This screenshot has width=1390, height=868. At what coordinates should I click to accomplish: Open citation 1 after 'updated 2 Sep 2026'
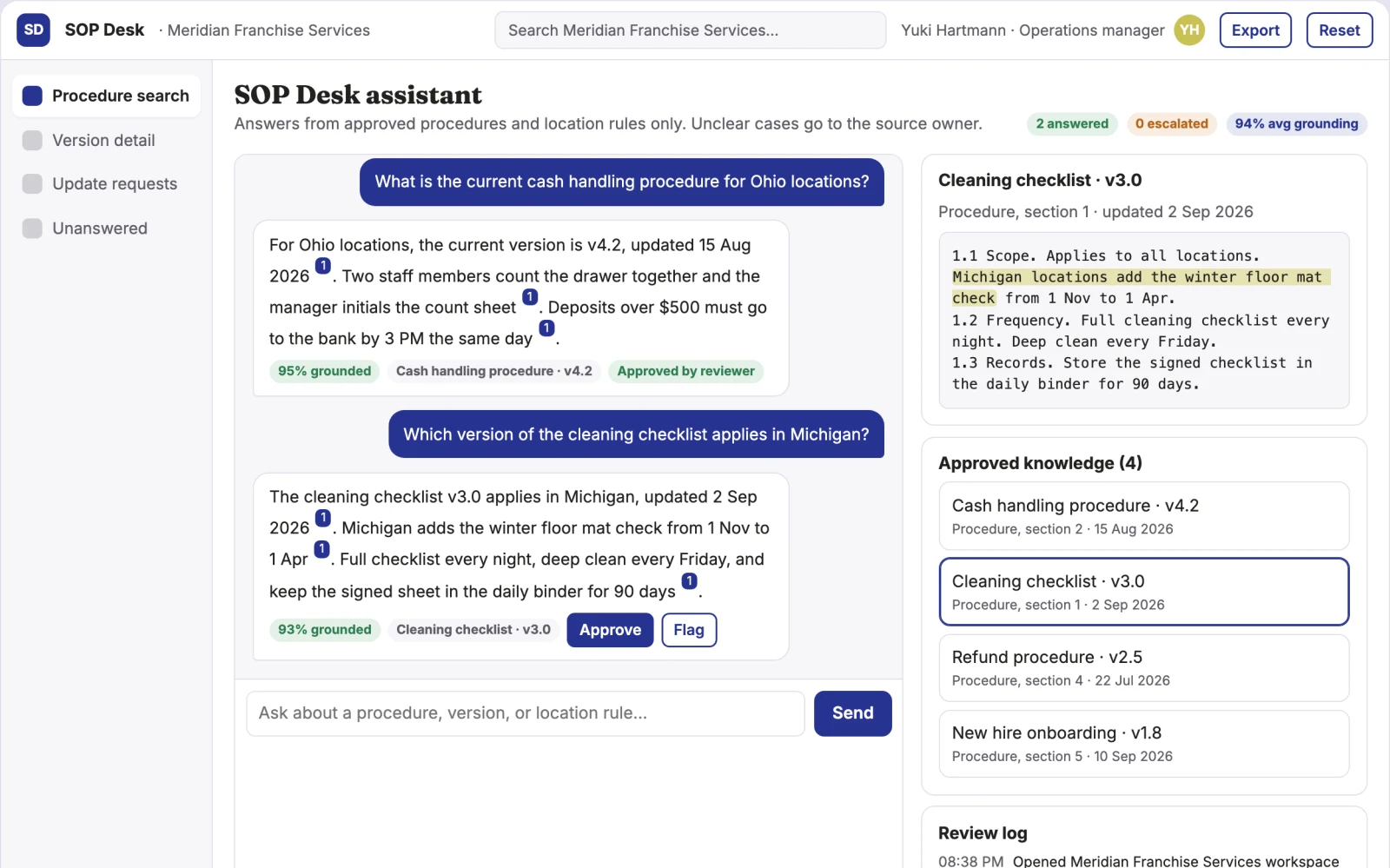click(x=322, y=518)
